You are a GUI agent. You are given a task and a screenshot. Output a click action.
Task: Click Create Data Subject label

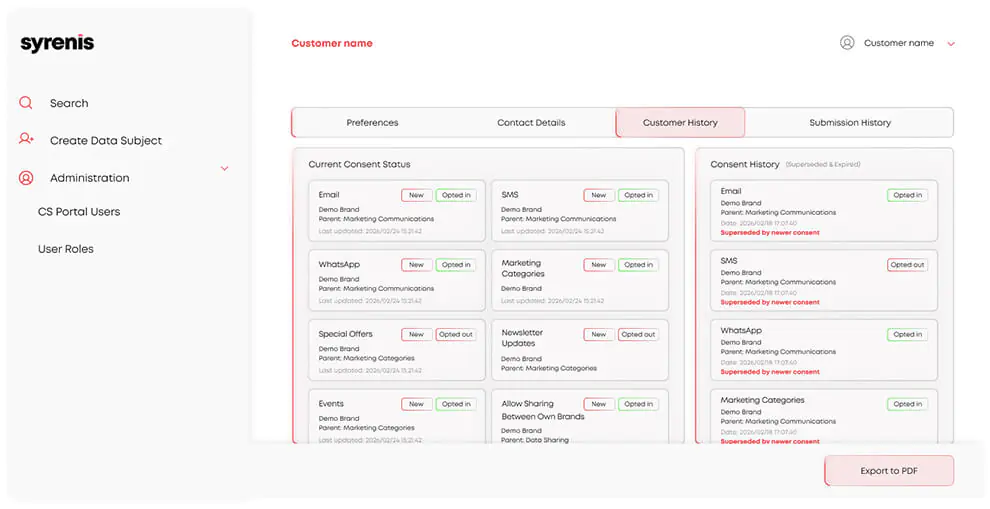106,140
